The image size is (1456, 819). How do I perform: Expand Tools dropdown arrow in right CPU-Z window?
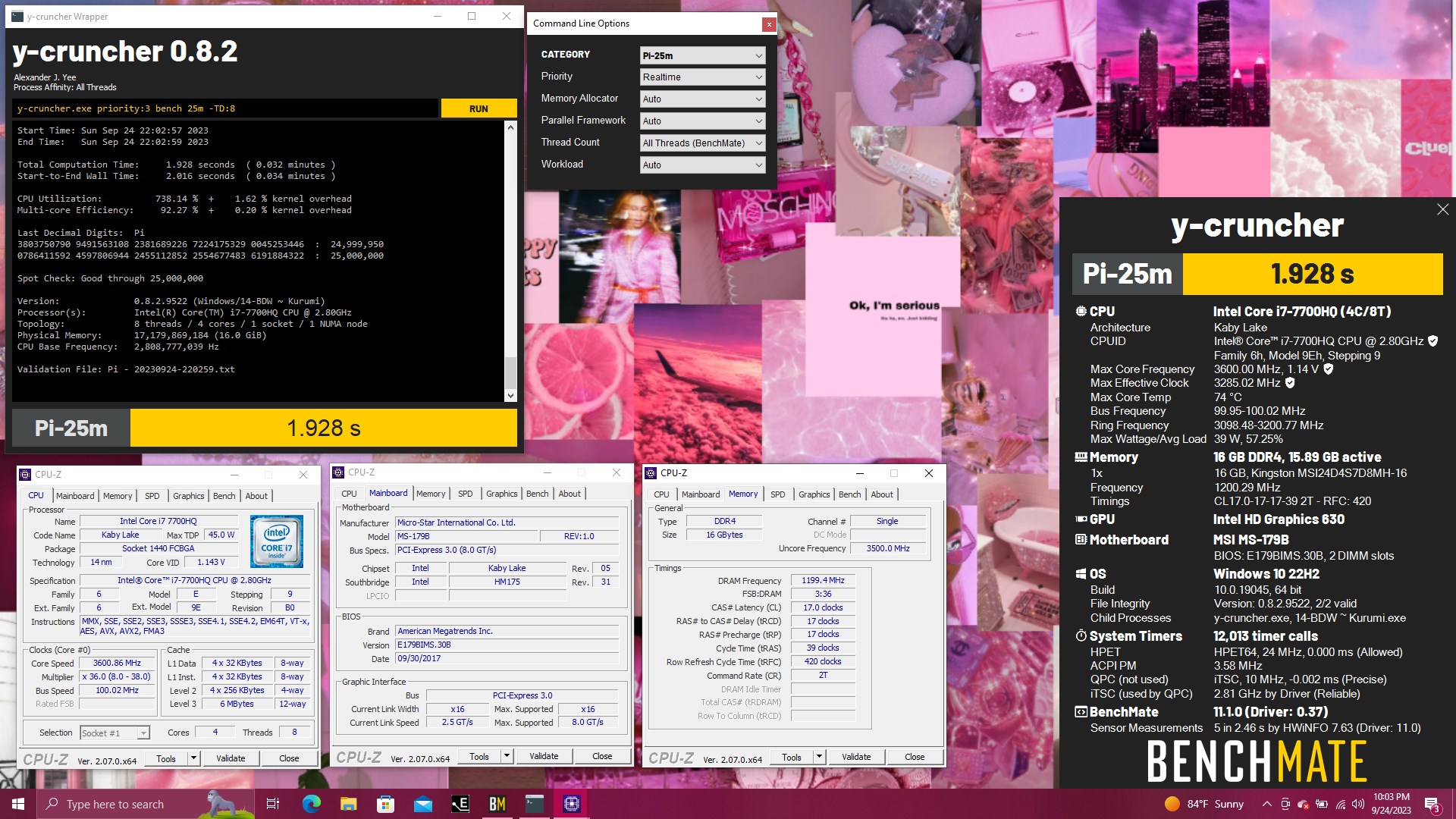tap(820, 757)
